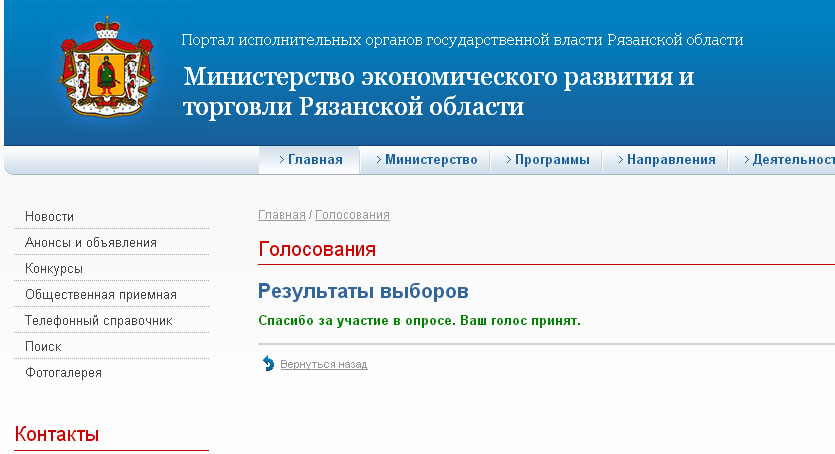Click the Контакты section heading
The width and height of the screenshot is (835, 454).
pos(57,434)
